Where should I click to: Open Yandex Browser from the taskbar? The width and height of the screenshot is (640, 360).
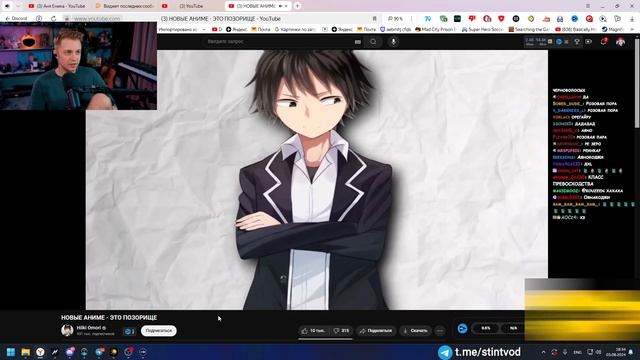(x=40, y=352)
